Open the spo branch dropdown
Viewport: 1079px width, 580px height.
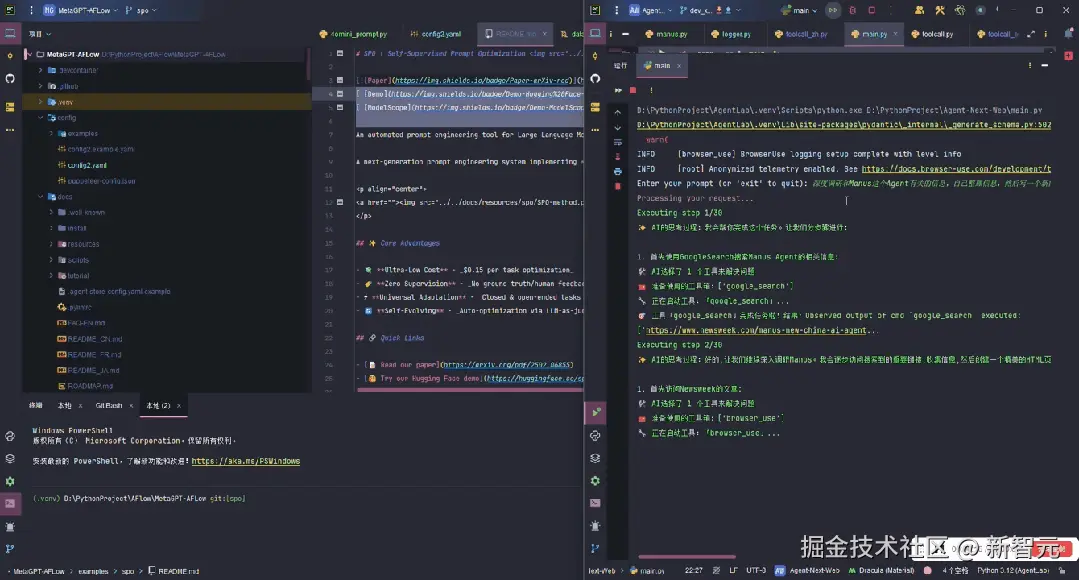tap(142, 10)
